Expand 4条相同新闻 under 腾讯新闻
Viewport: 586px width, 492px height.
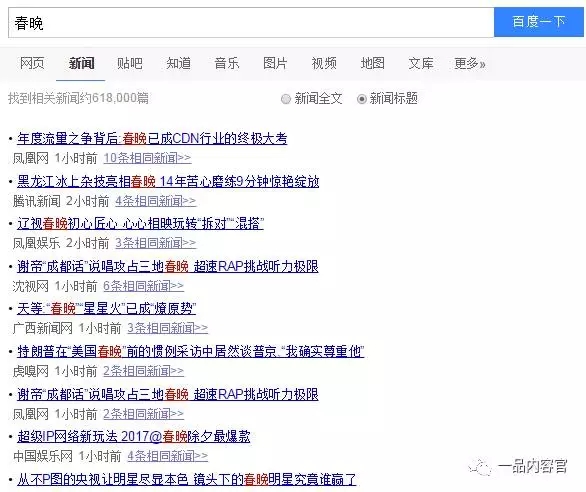pyautogui.click(x=155, y=201)
